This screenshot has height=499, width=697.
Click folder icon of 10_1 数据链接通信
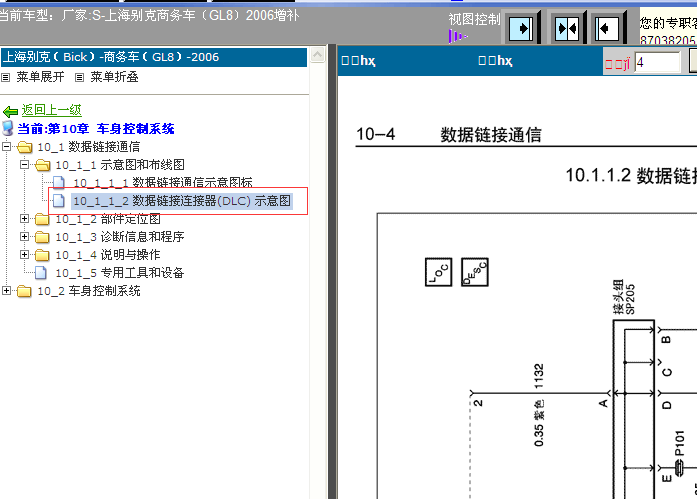tap(24, 147)
